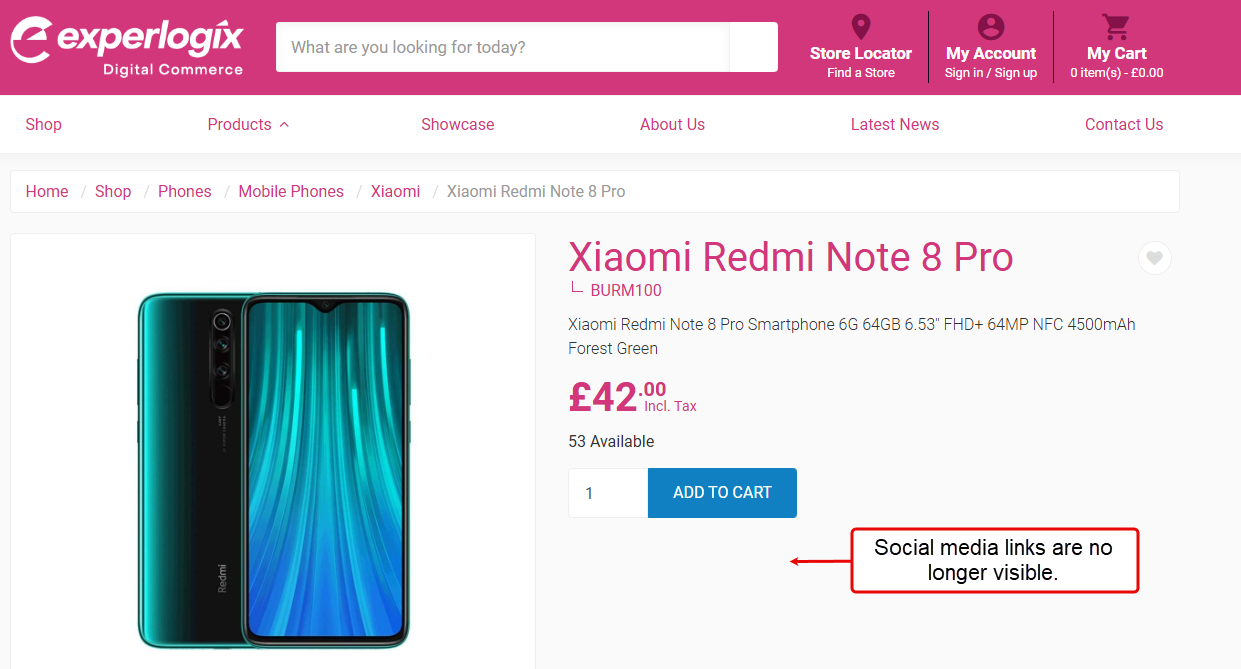This screenshot has height=669, width=1241.
Task: Click the Add to Cart button
Action: click(x=722, y=493)
